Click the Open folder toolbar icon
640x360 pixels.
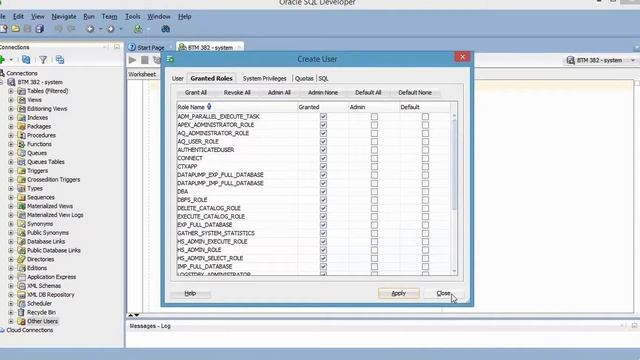click(x=16, y=29)
